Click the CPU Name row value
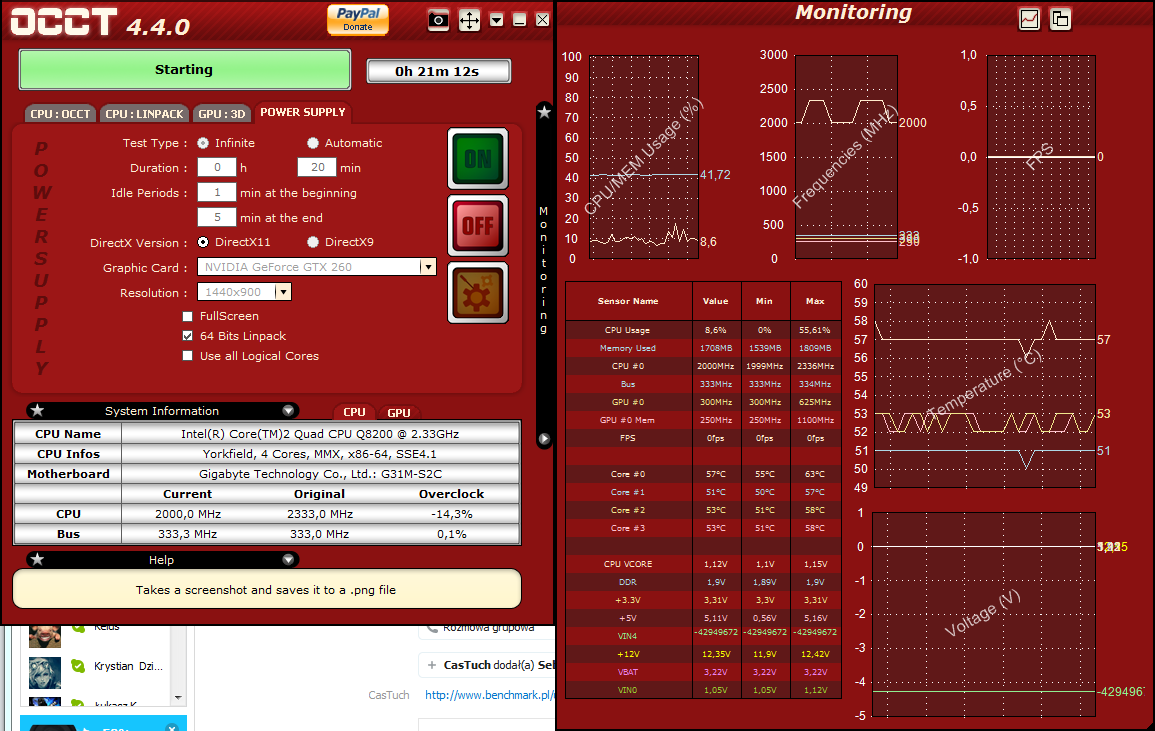 click(x=320, y=434)
